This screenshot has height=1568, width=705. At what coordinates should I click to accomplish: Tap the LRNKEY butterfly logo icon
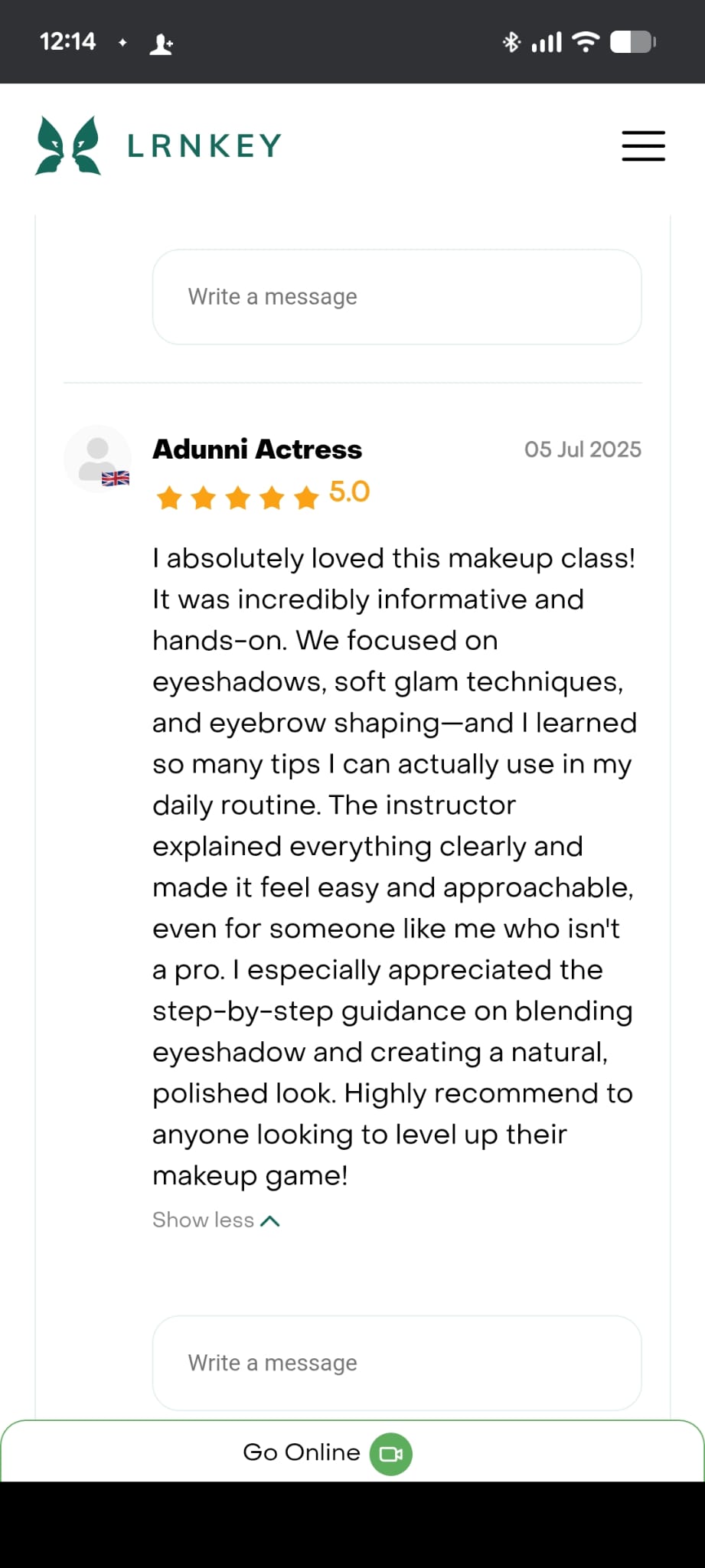(68, 145)
